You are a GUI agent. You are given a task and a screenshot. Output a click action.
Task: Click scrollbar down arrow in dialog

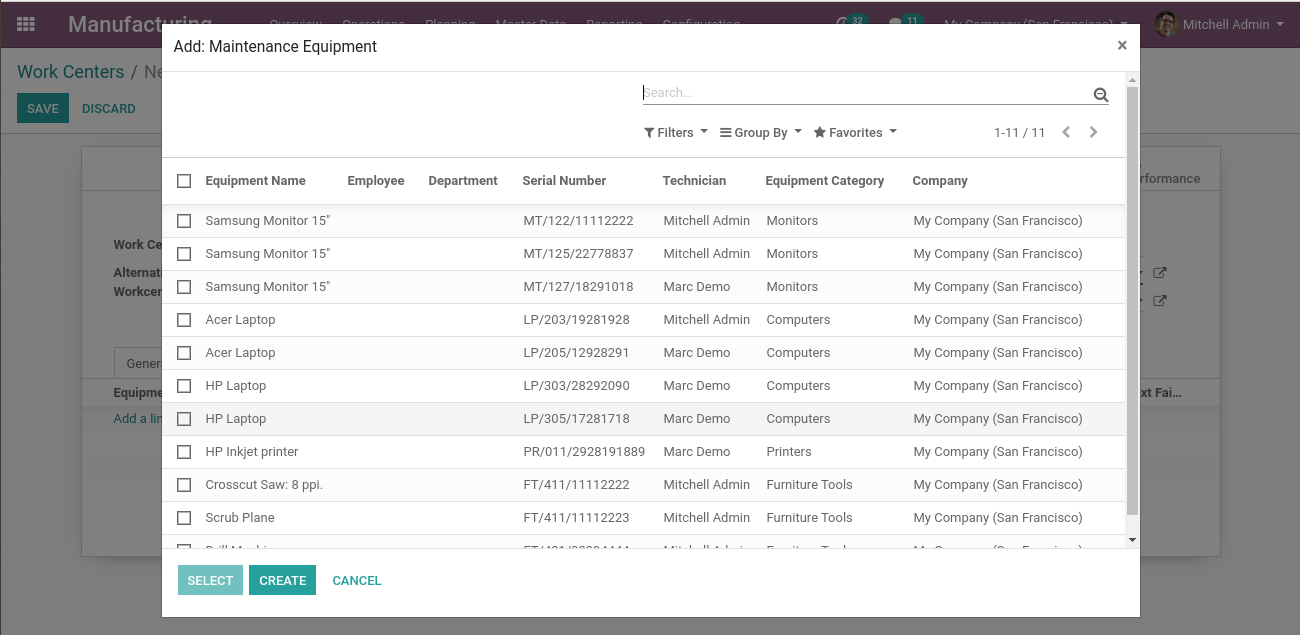(x=1132, y=540)
